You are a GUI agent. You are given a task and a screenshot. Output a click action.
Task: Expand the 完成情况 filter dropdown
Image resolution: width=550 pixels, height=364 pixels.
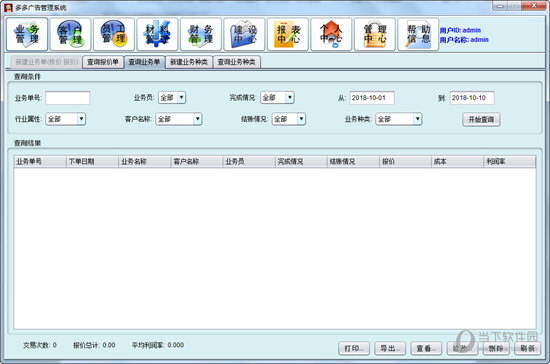click(277, 97)
